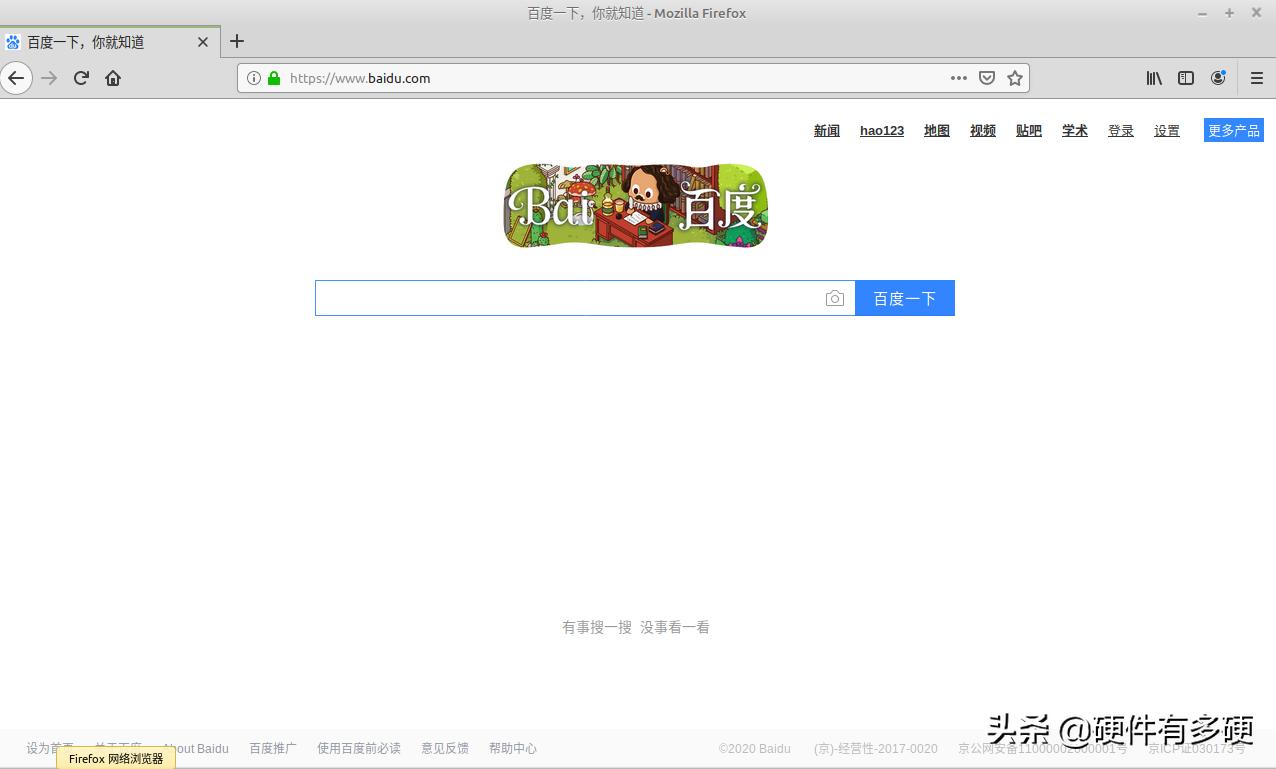This screenshot has height=769, width=1276.
Task: Open a new tab with the plus icon
Action: point(237,41)
